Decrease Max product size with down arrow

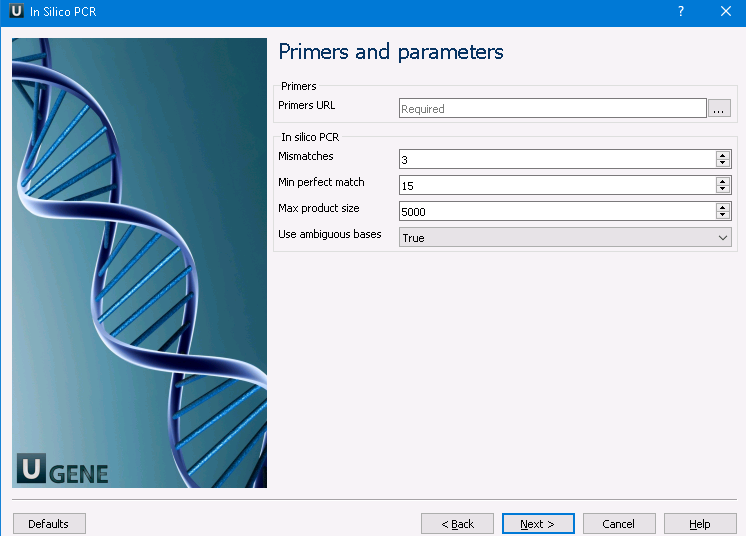click(x=722, y=215)
